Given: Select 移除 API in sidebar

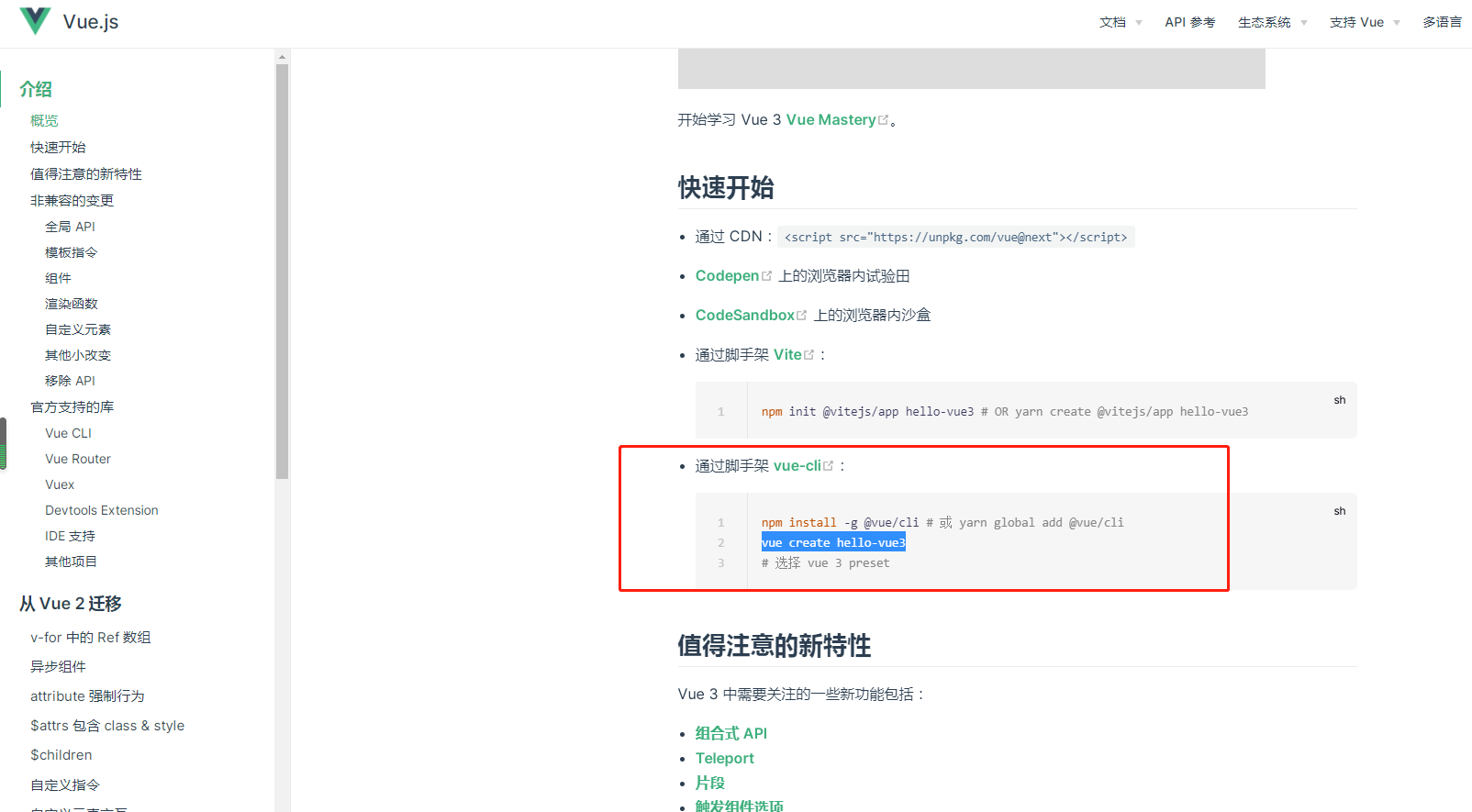Looking at the screenshot, I should click(70, 381).
